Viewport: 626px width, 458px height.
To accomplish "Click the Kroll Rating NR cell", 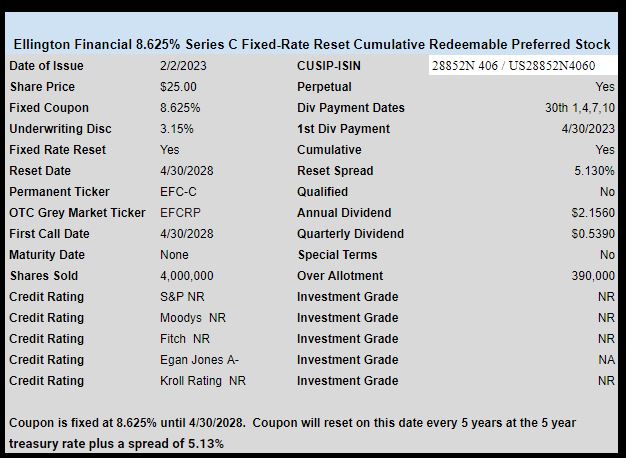I will (203, 381).
